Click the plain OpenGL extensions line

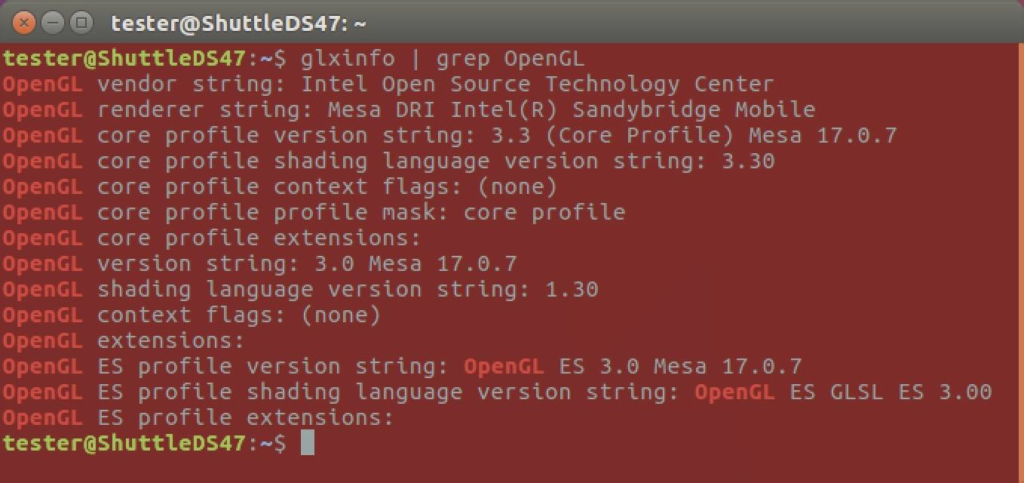[171, 341]
